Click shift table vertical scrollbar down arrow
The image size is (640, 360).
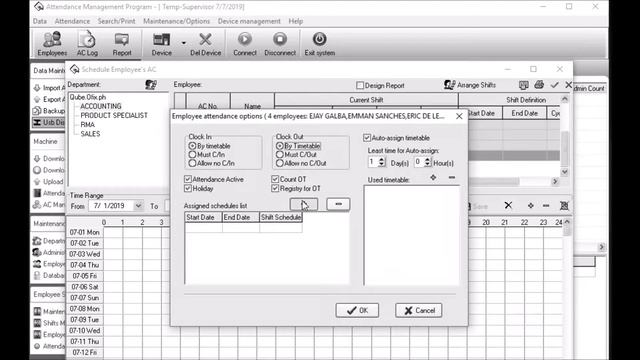[x=564, y=172]
